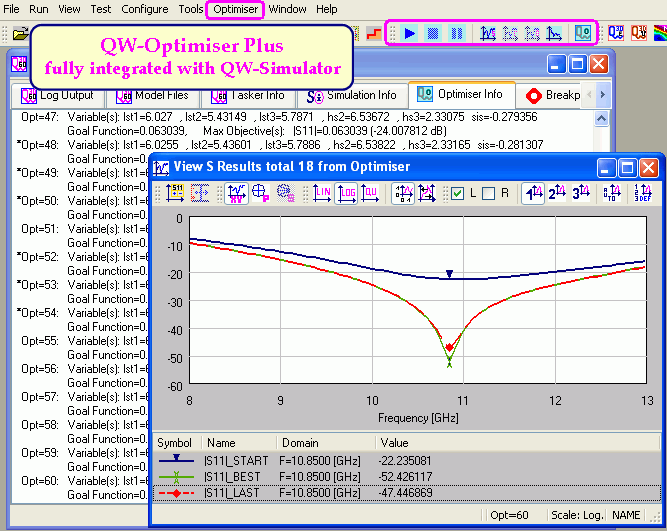Viewport: 667px width, 531px height.
Task: Click the open folder icon in toolbar
Action: pos(19,33)
